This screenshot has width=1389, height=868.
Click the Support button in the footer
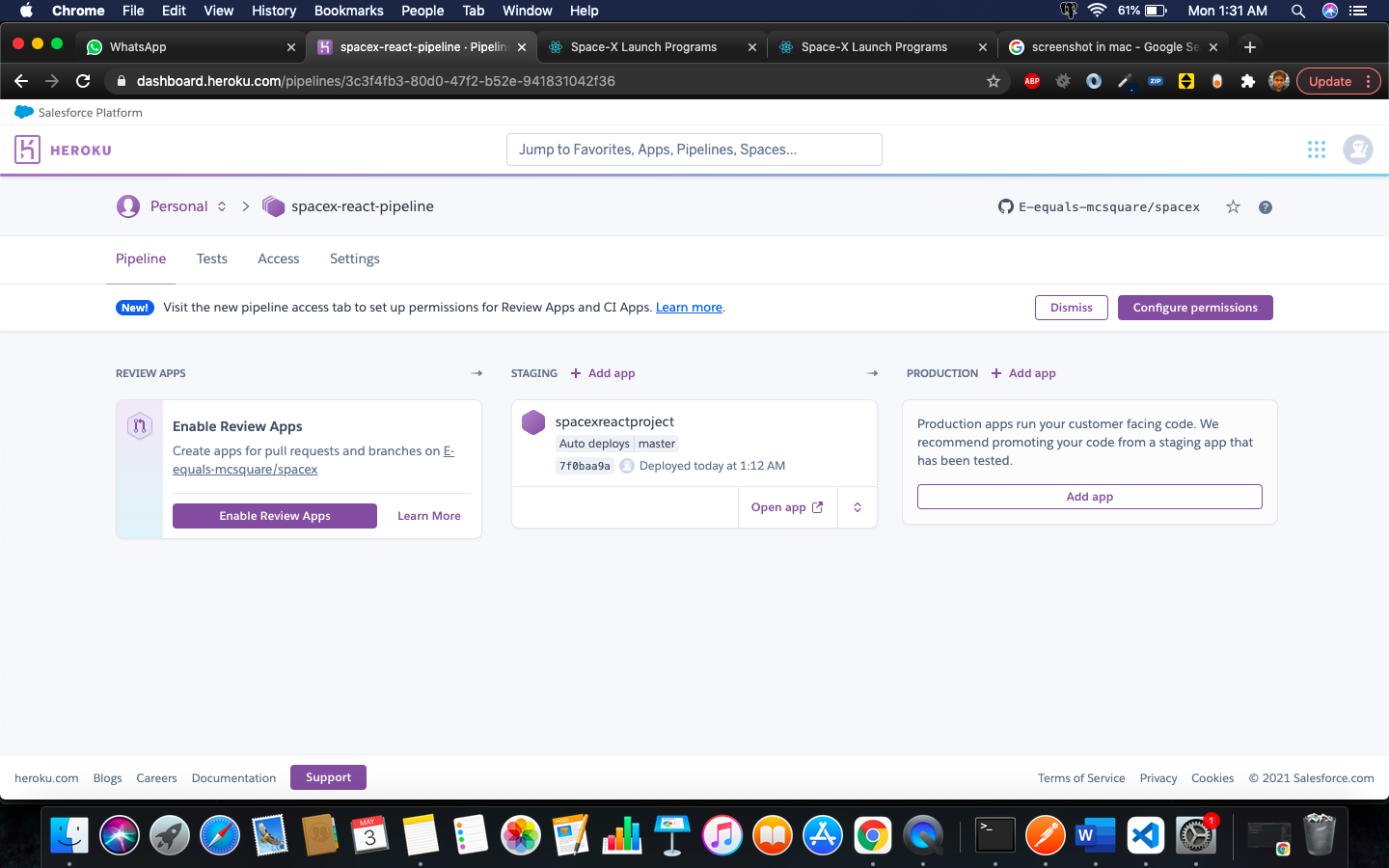[328, 777]
